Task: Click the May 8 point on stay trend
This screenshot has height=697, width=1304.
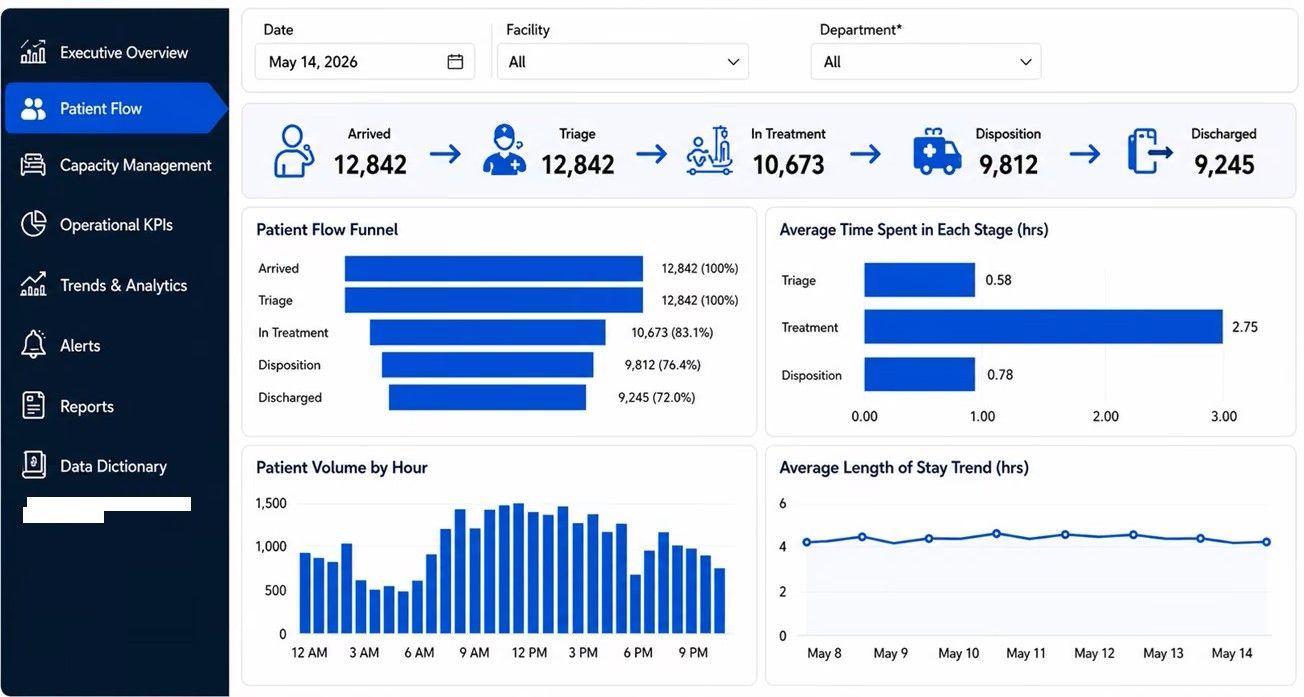Action: pyautogui.click(x=806, y=542)
